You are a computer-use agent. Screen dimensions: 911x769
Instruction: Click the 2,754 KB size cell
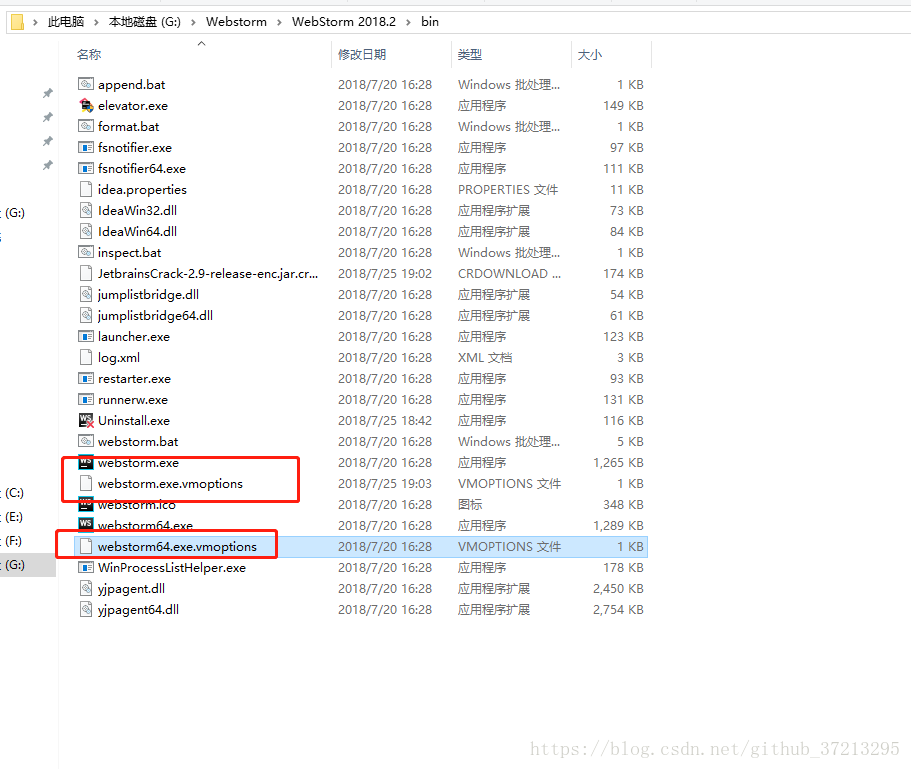click(x=618, y=610)
